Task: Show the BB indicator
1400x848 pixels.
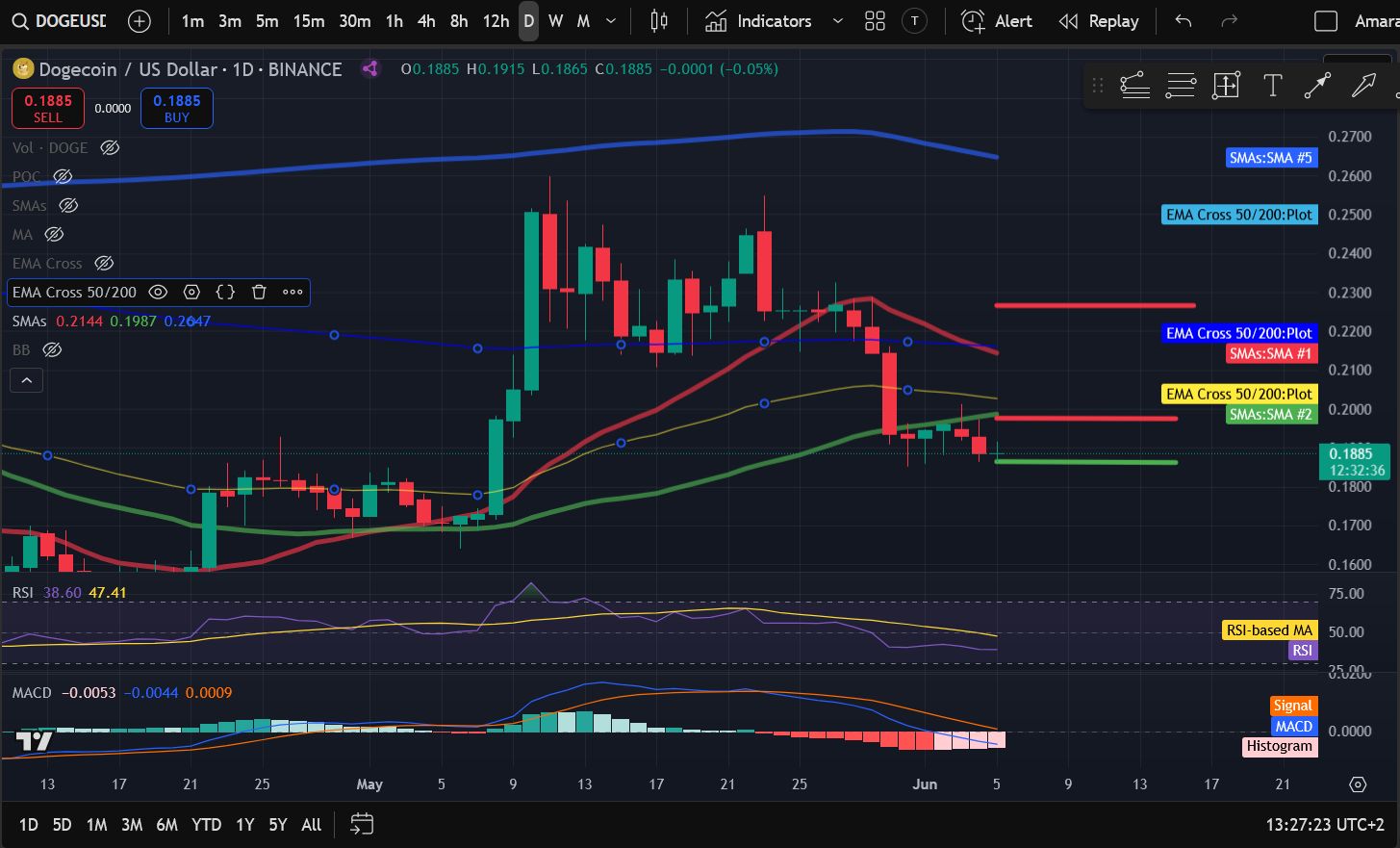Action: coord(52,349)
